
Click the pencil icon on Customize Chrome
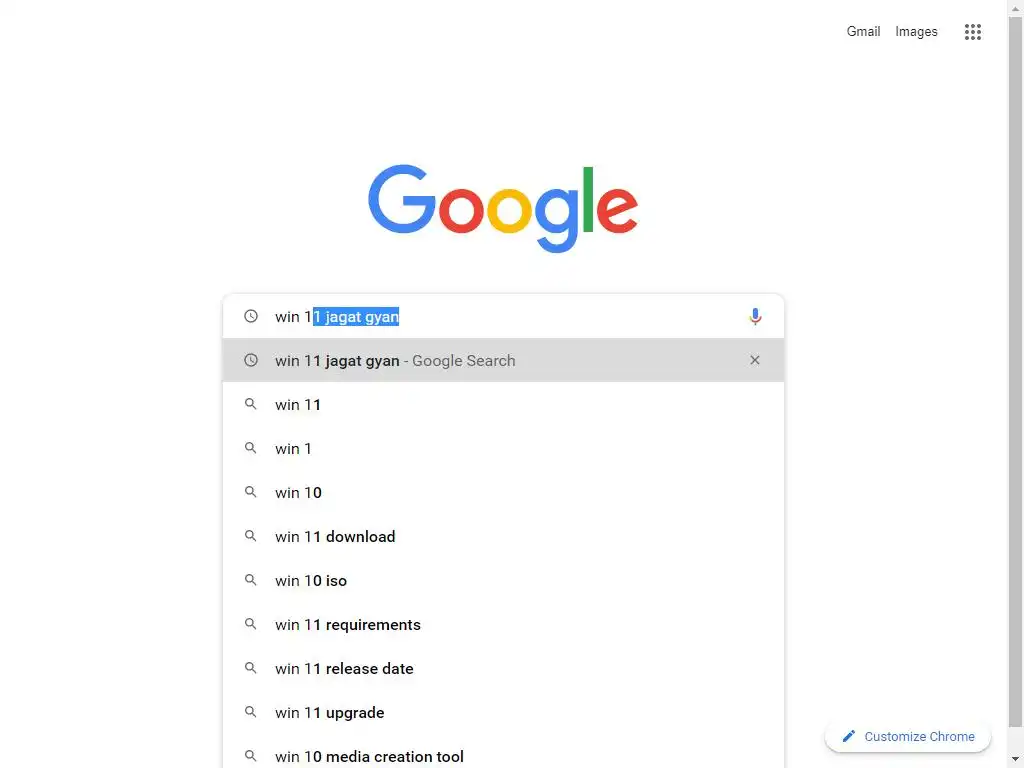(849, 736)
